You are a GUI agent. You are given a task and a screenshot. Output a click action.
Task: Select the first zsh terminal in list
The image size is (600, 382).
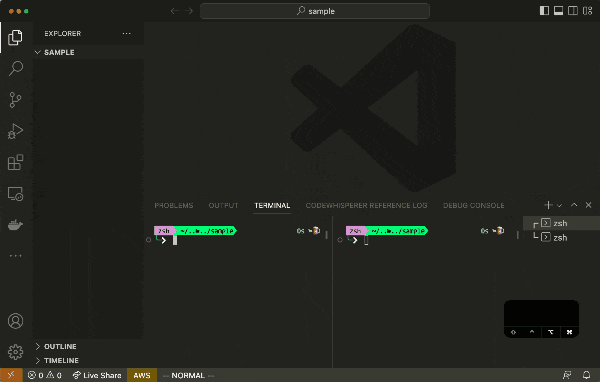click(561, 223)
